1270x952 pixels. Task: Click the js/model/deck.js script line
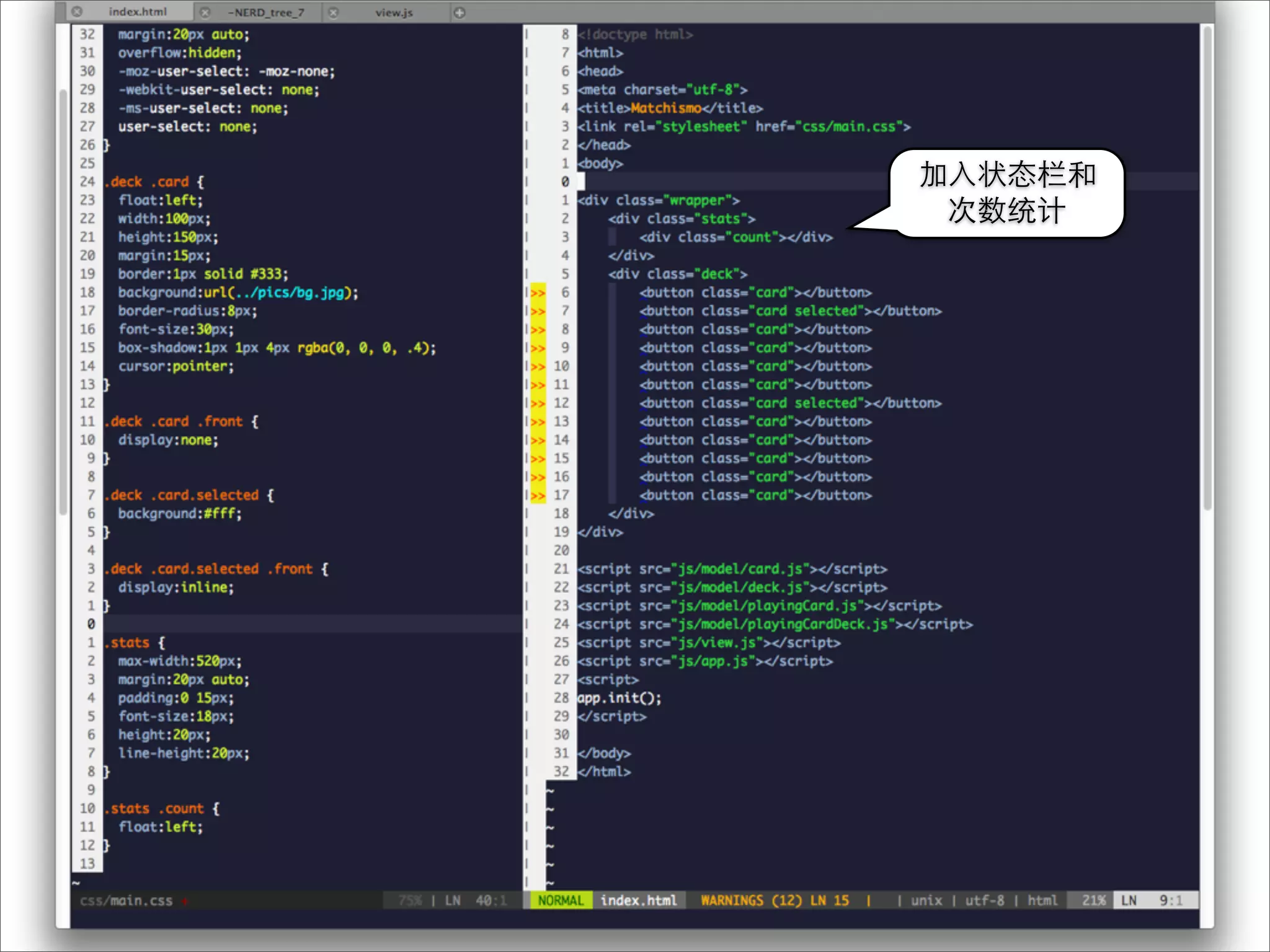[x=732, y=588]
